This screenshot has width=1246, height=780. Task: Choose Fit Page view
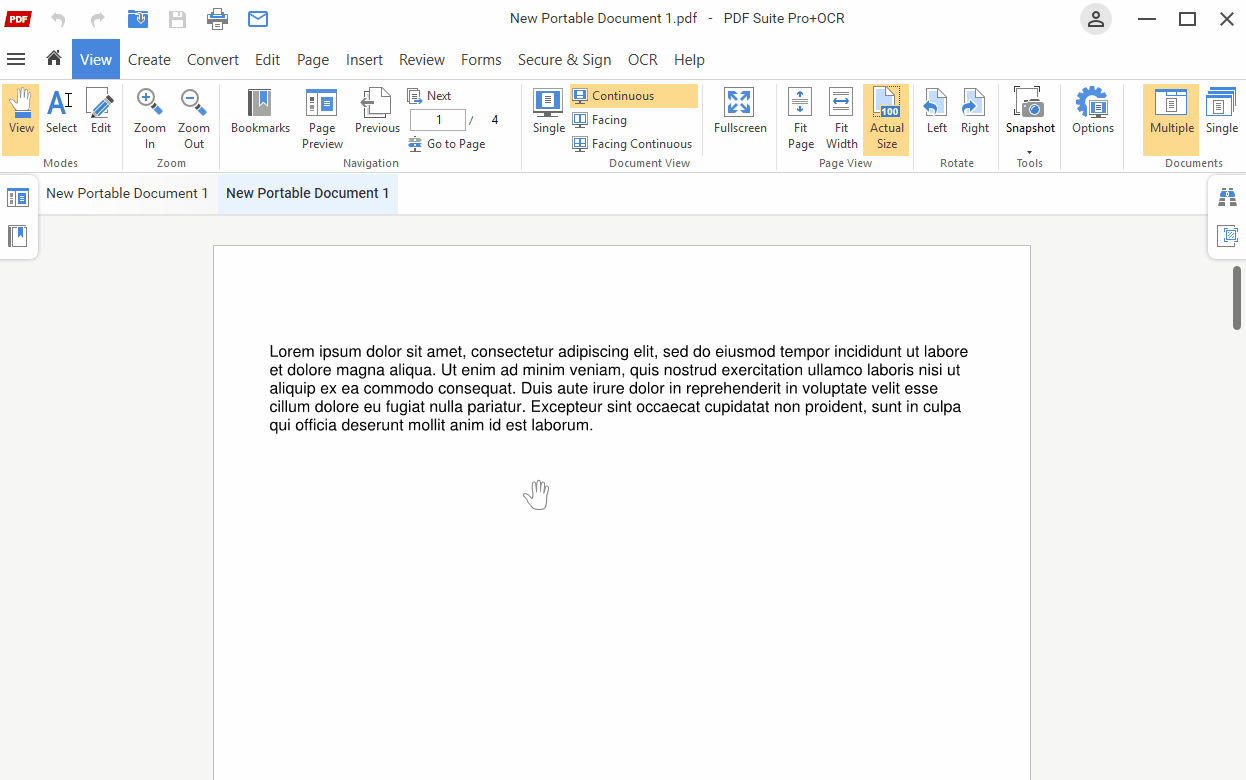(x=801, y=119)
